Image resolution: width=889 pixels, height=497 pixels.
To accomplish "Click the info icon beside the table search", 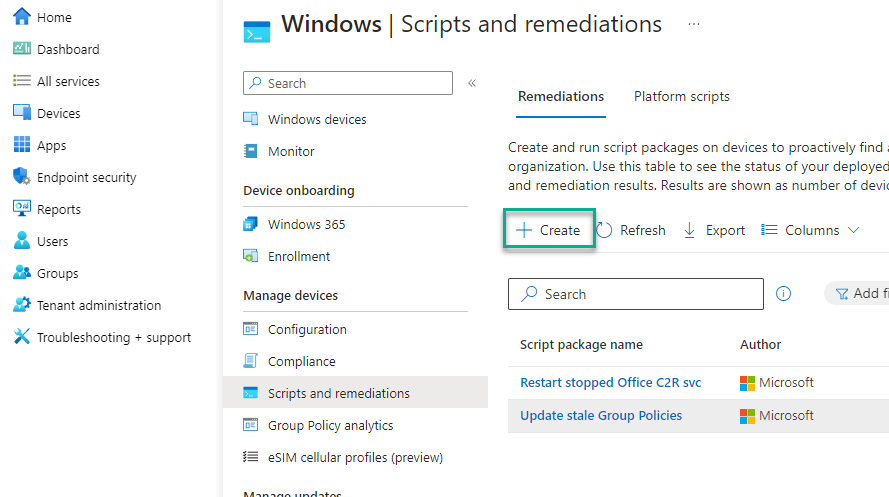I will click(x=783, y=294).
